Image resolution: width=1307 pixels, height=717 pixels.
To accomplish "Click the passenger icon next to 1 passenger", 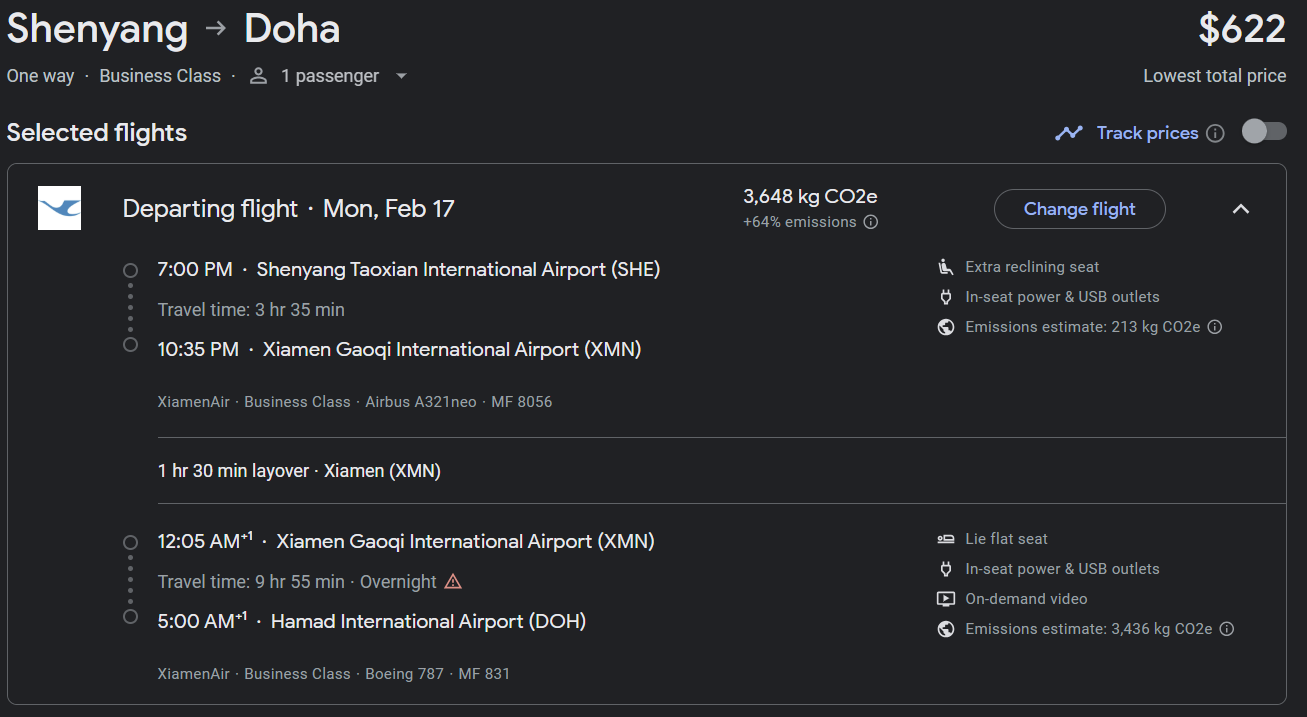I will [x=258, y=75].
